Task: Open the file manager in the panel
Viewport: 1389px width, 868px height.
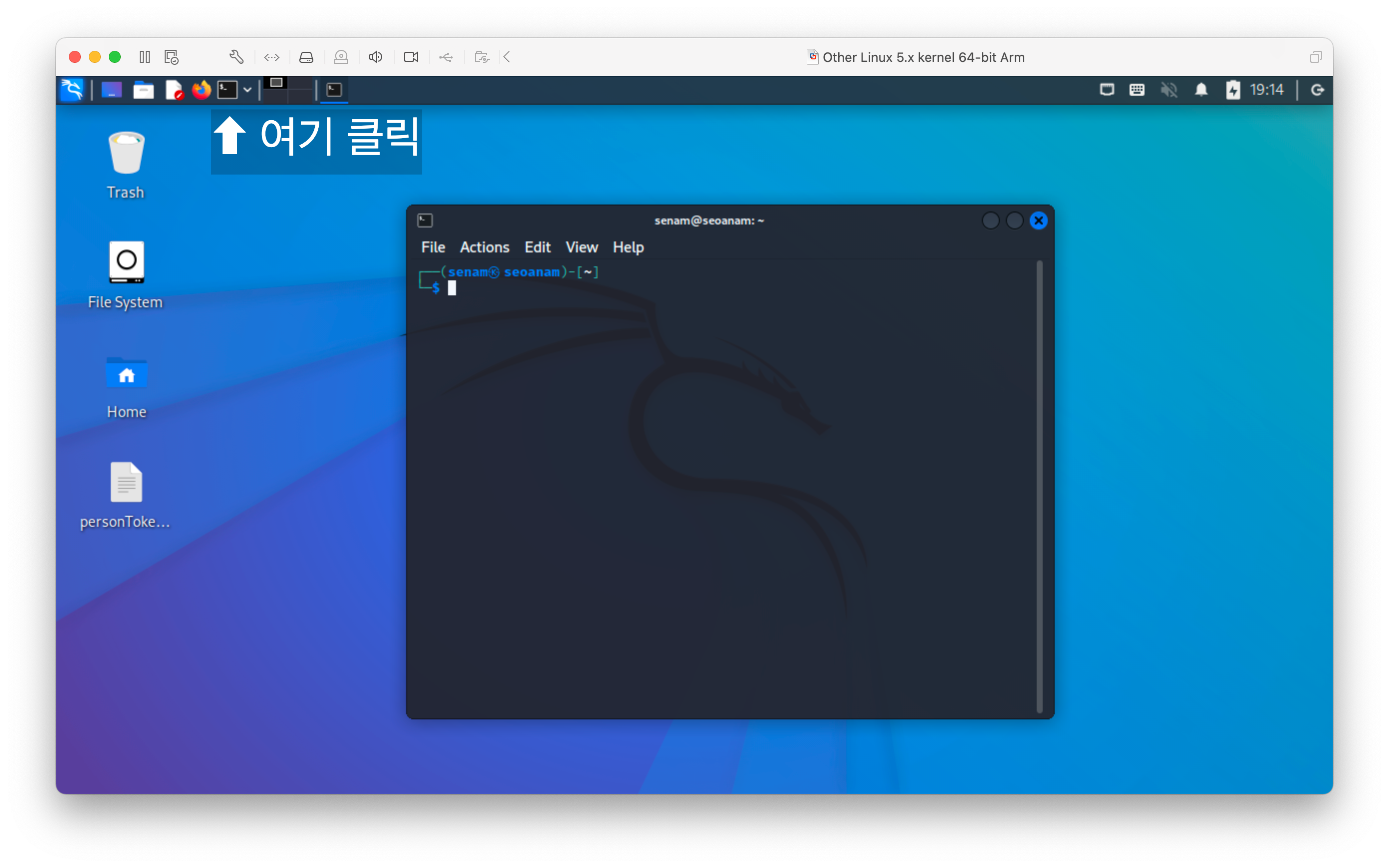Action: [143, 90]
